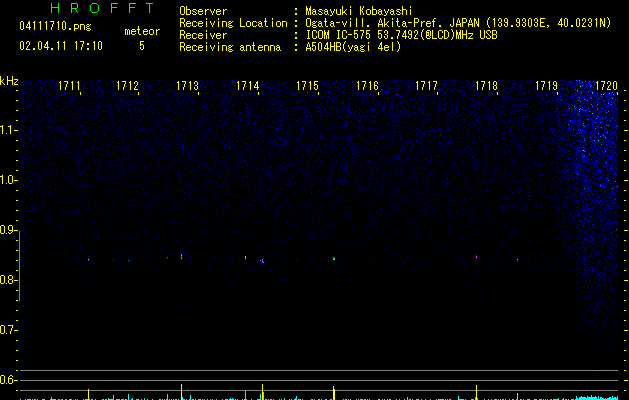This screenshot has height=400, width=629.
Task: Click the 1713 time marker
Action: tap(187, 86)
